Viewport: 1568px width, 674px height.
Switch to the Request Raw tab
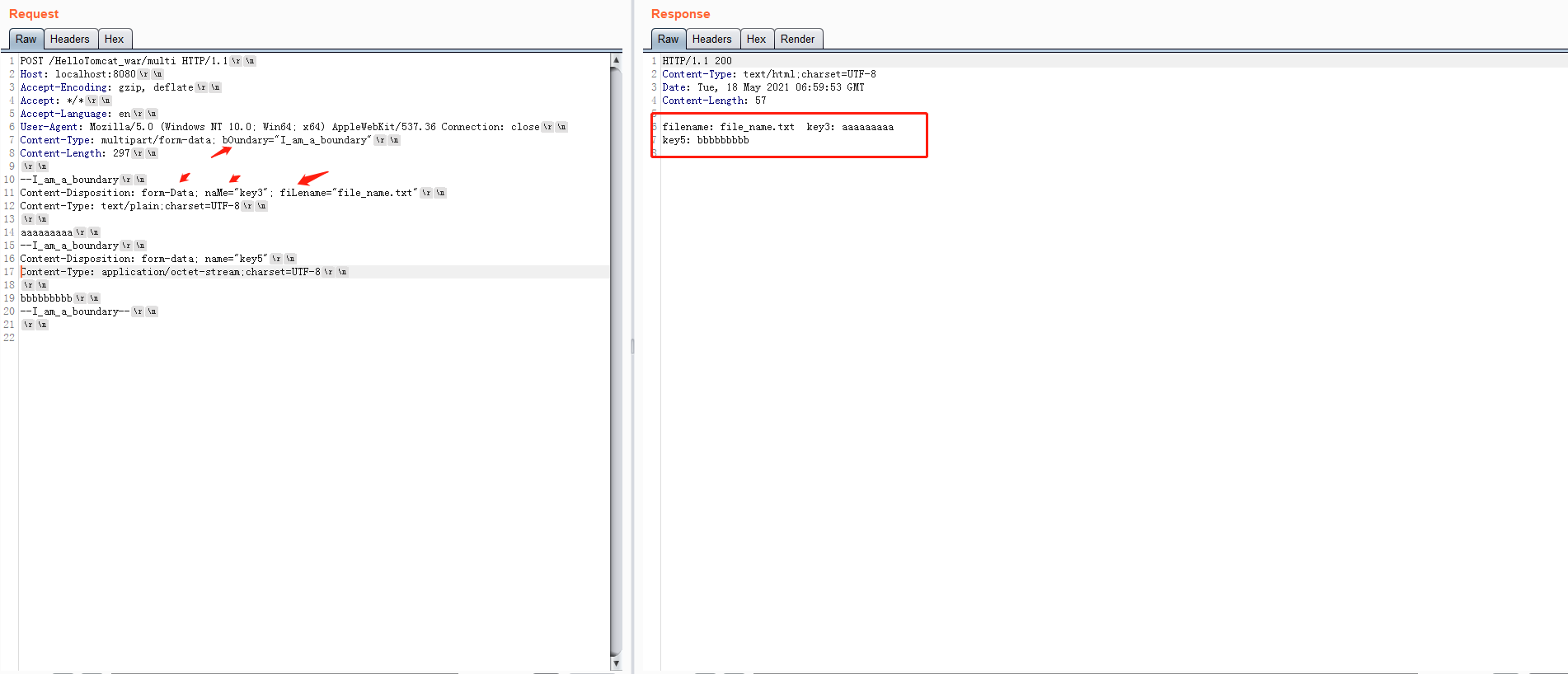coord(26,39)
